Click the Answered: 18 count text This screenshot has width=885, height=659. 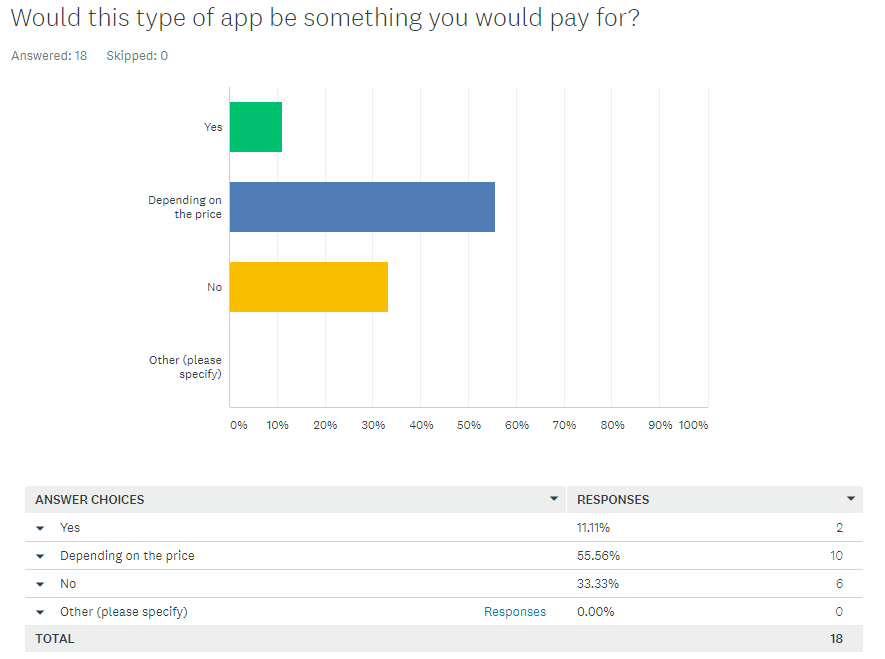click(x=49, y=56)
